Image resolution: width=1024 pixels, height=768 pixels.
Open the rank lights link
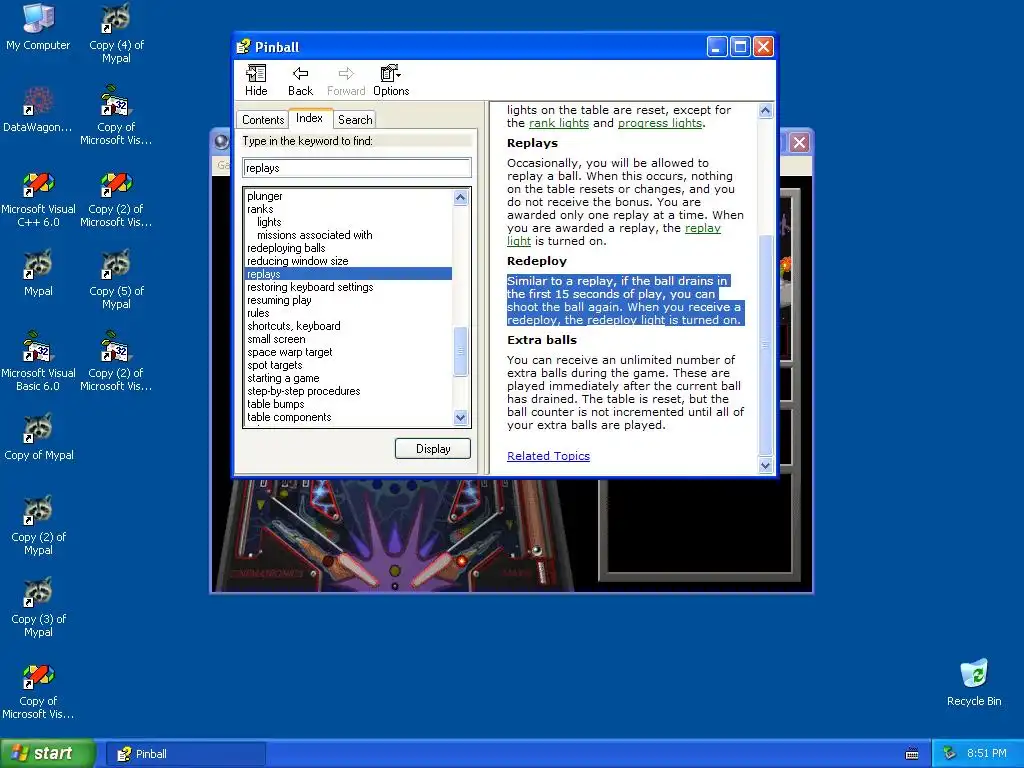(558, 123)
